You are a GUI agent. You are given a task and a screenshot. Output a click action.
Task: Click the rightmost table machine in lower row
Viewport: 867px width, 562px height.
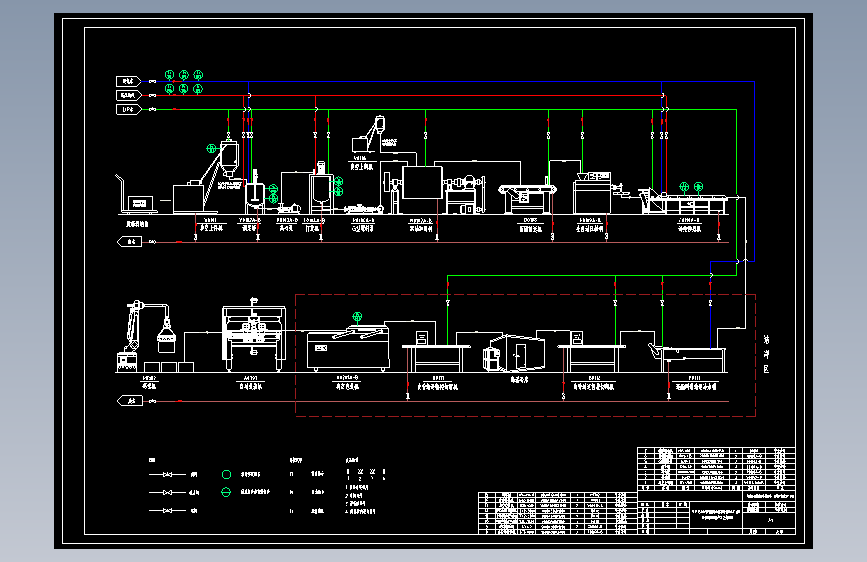[687, 357]
